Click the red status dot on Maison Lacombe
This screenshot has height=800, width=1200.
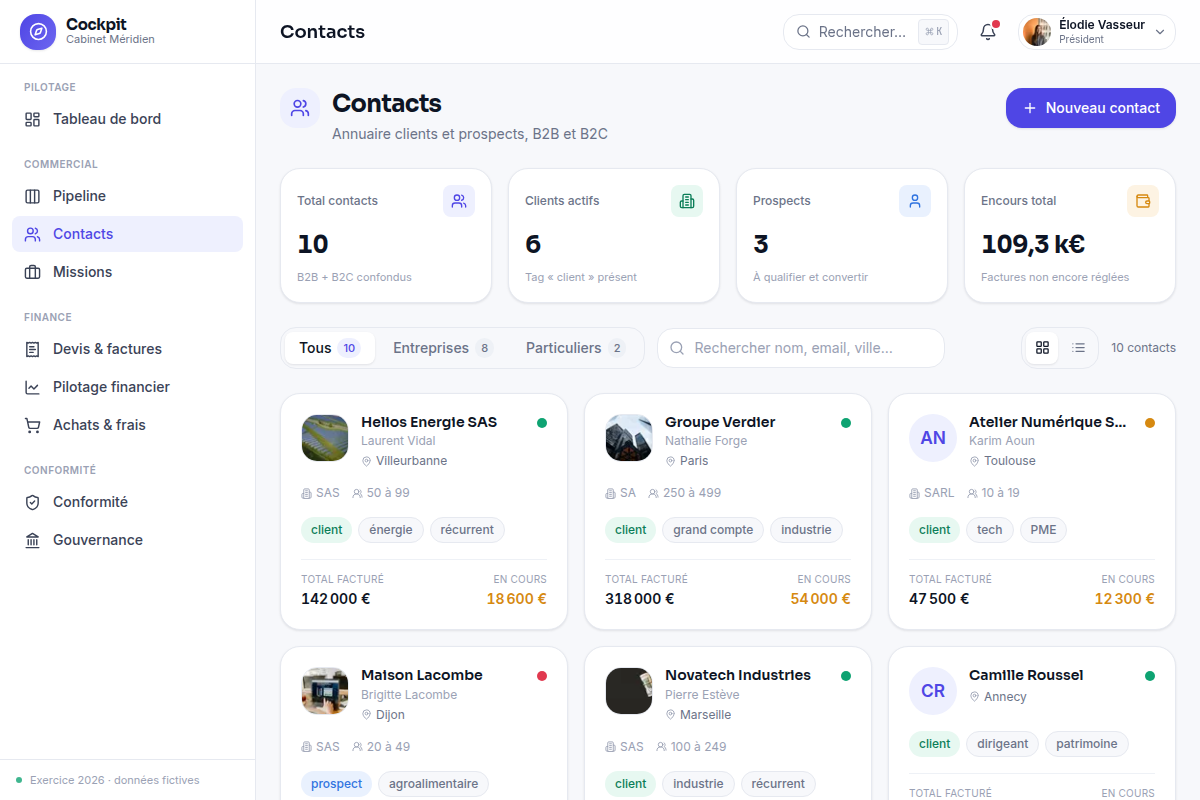(542, 676)
